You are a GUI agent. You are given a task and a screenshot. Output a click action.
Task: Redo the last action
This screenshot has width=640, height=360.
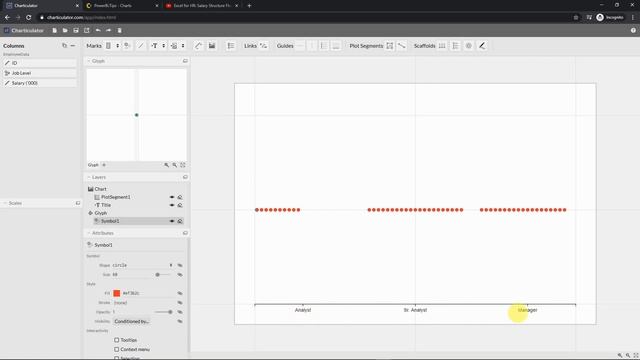(x=109, y=30)
